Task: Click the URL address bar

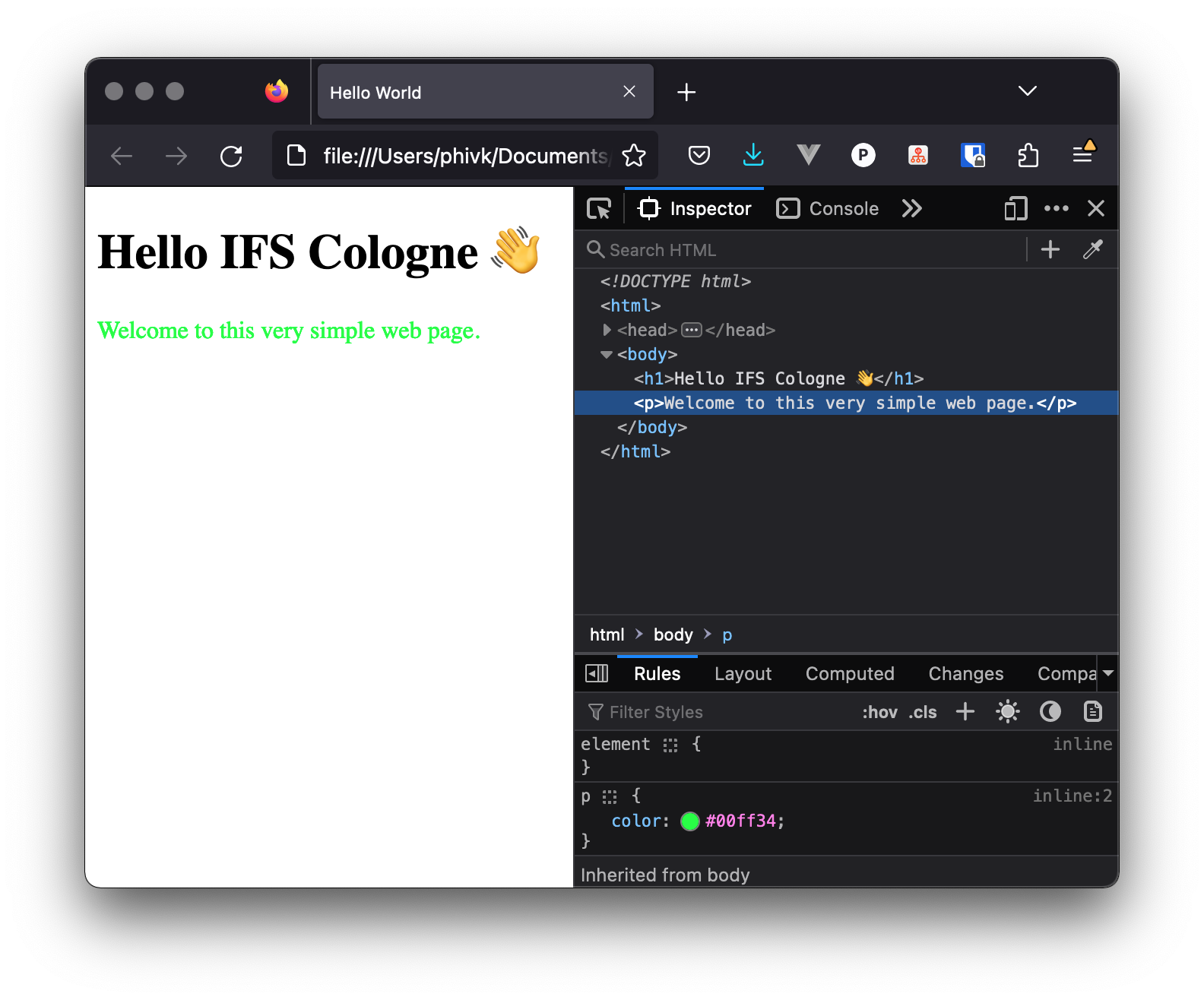Action: pyautogui.click(x=465, y=156)
